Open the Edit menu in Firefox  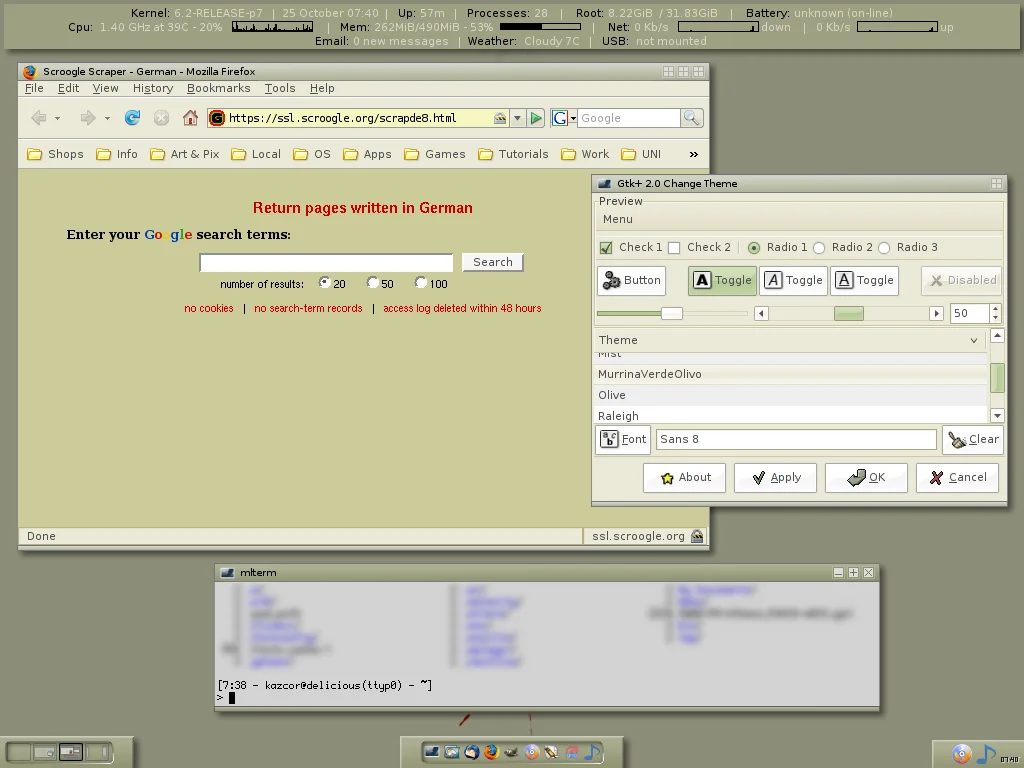pos(68,88)
